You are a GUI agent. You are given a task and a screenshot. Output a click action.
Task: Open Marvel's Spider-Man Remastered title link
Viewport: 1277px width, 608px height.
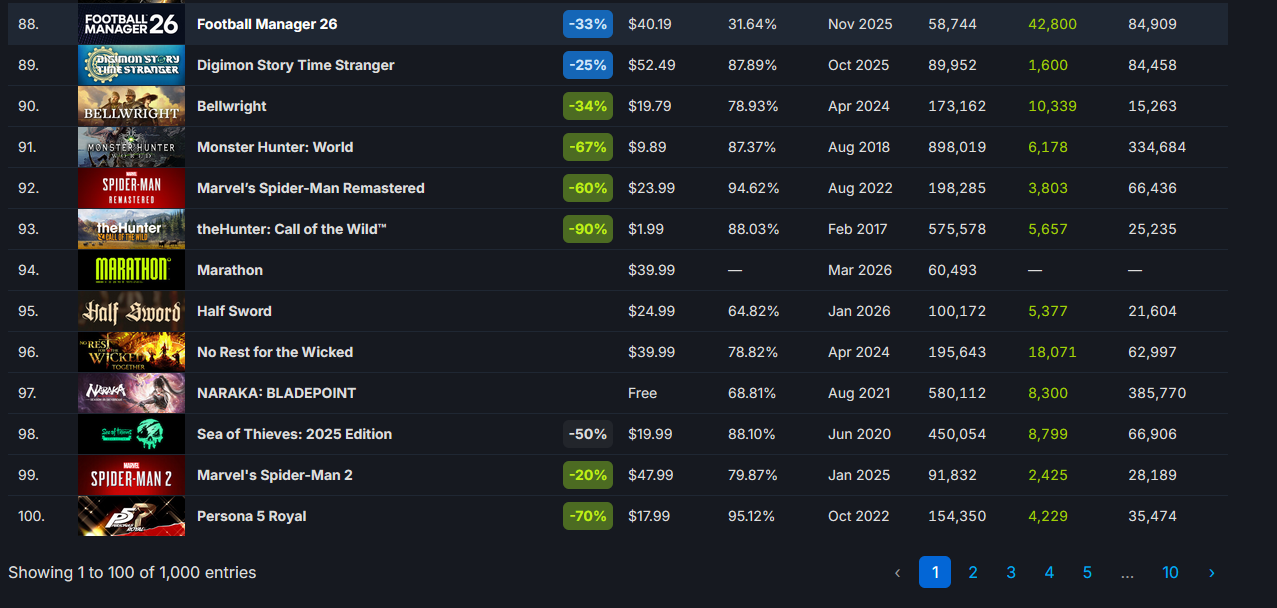click(x=311, y=188)
